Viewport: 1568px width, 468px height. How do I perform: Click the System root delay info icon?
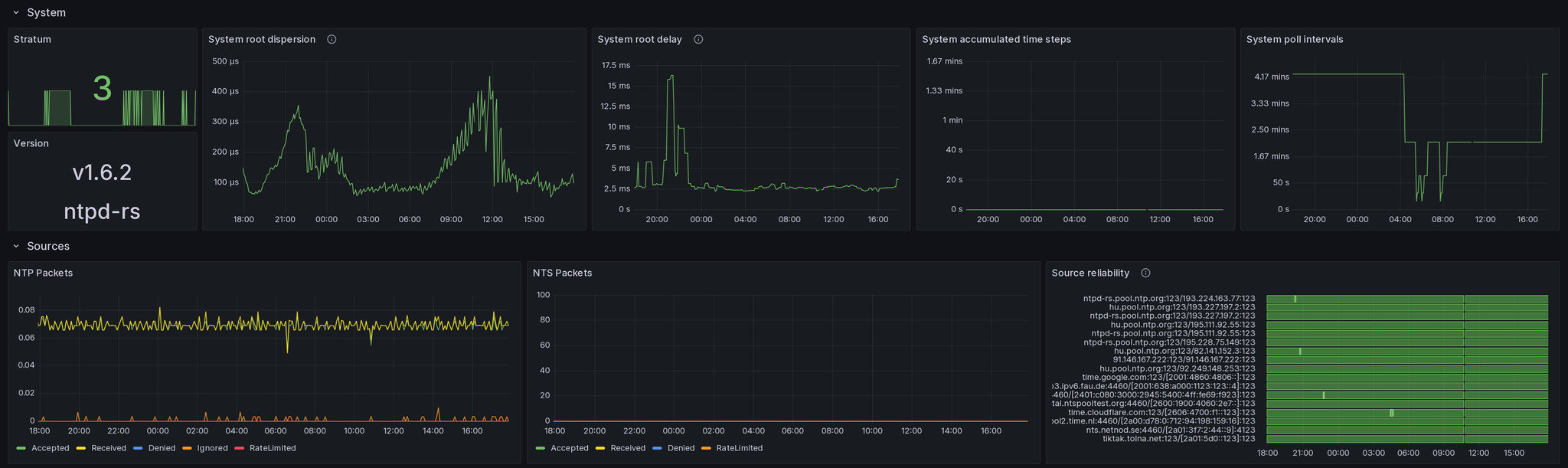(698, 40)
